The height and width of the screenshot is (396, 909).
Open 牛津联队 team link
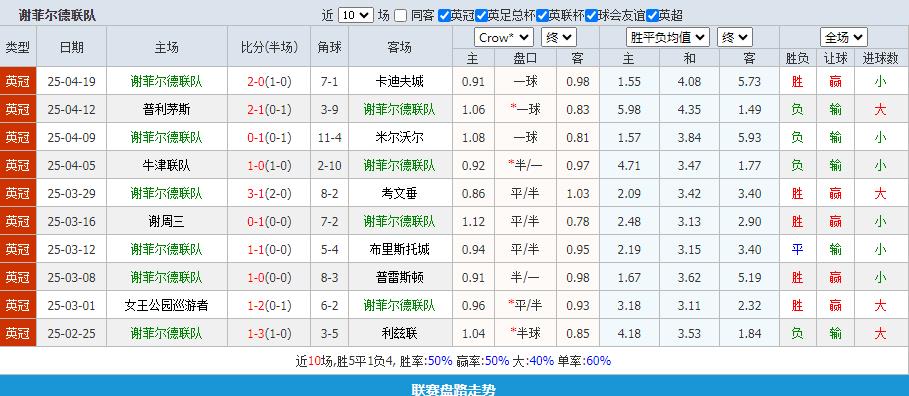click(x=166, y=165)
